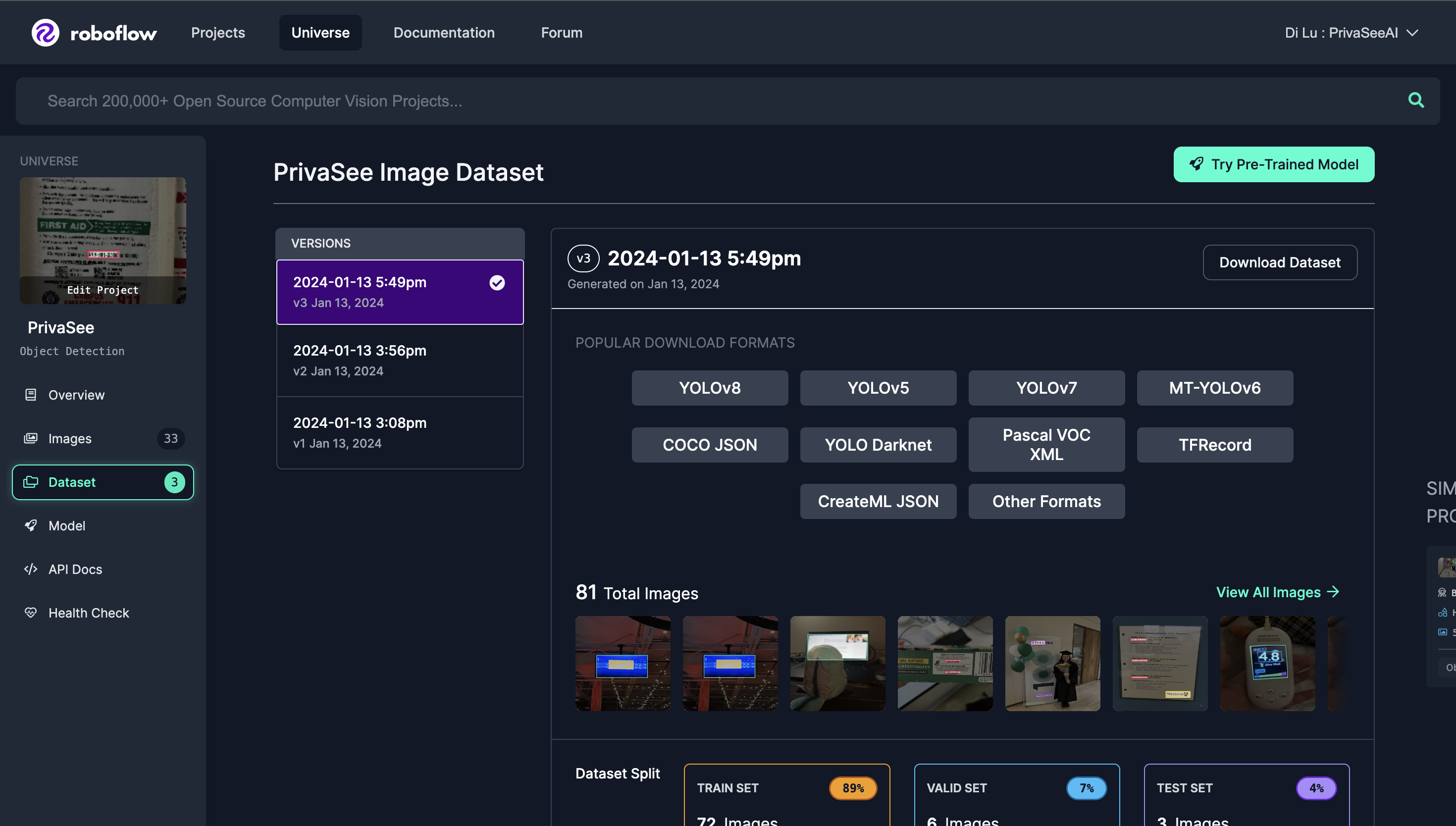Choose the YOLO Darknet download format

tap(878, 445)
